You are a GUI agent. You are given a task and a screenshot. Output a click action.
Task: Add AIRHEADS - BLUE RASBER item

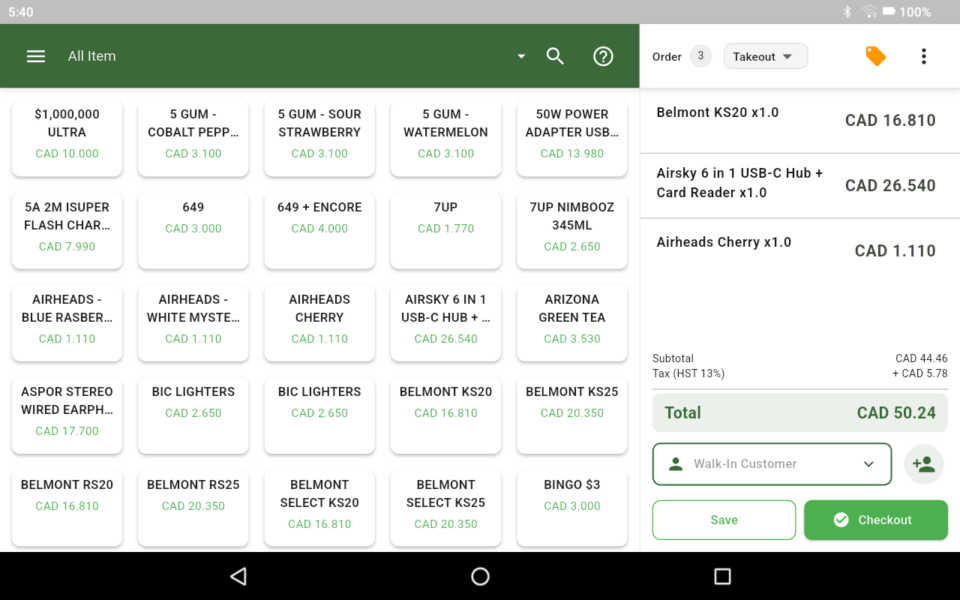[x=67, y=323]
